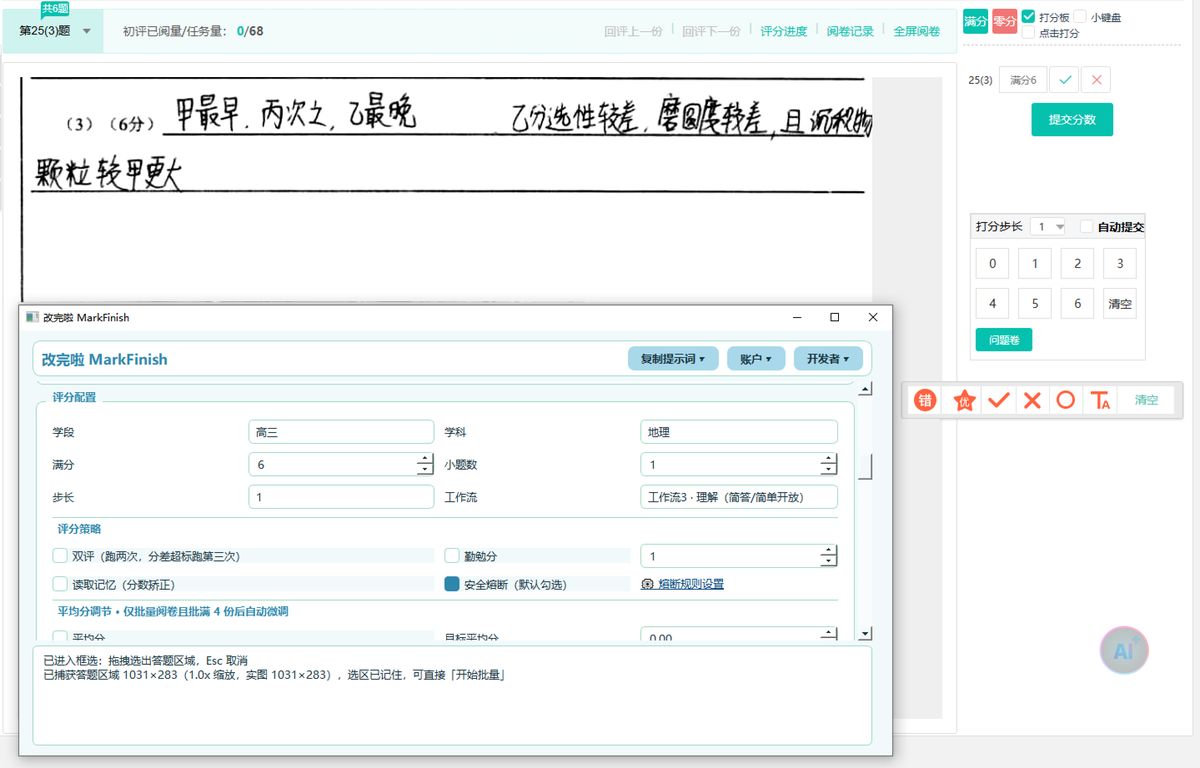Screen dimensions: 1200x768
Task: Raise the 勤勉分 value using up arrow
Action: click(828, 550)
